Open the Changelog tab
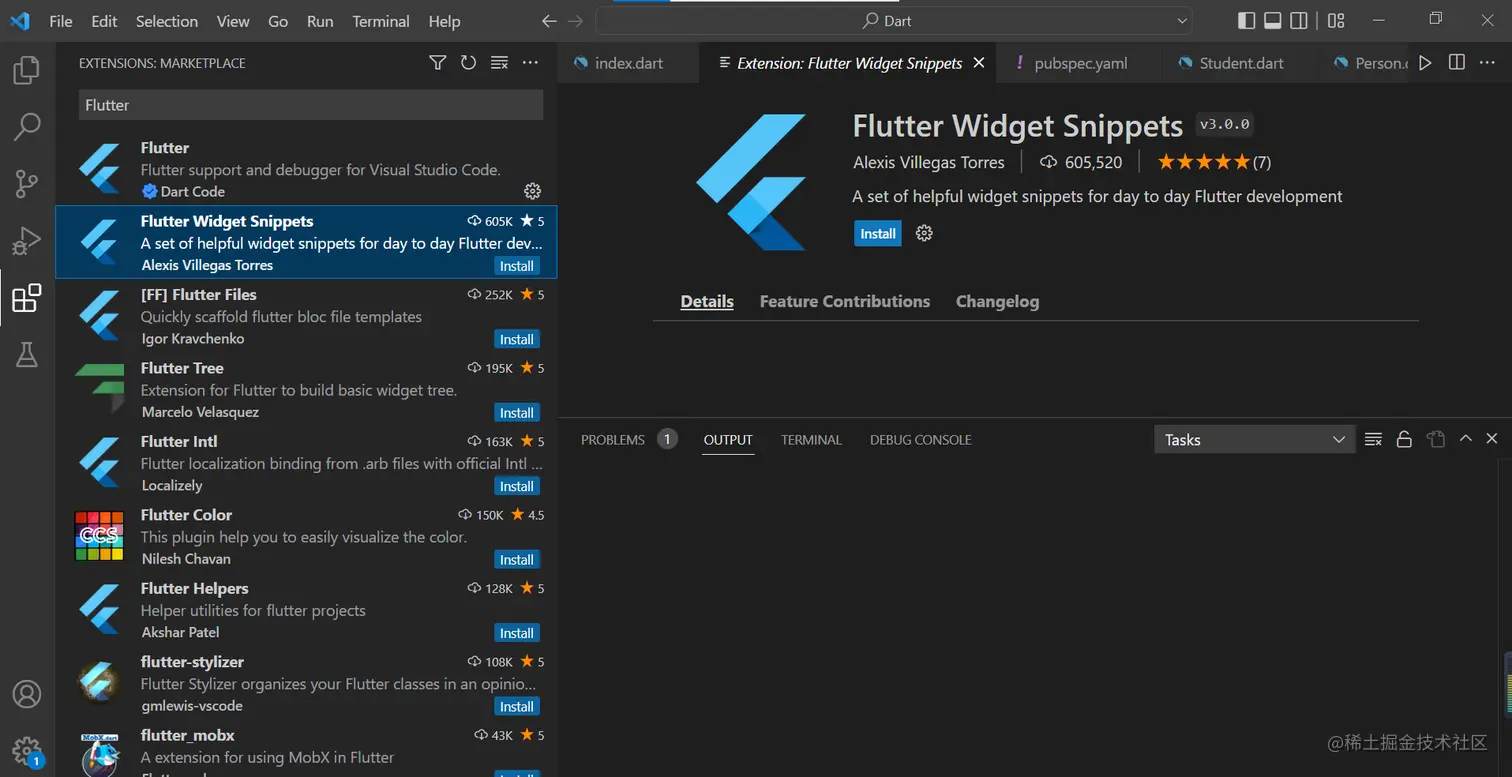Image resolution: width=1512 pixels, height=777 pixels. (x=997, y=301)
